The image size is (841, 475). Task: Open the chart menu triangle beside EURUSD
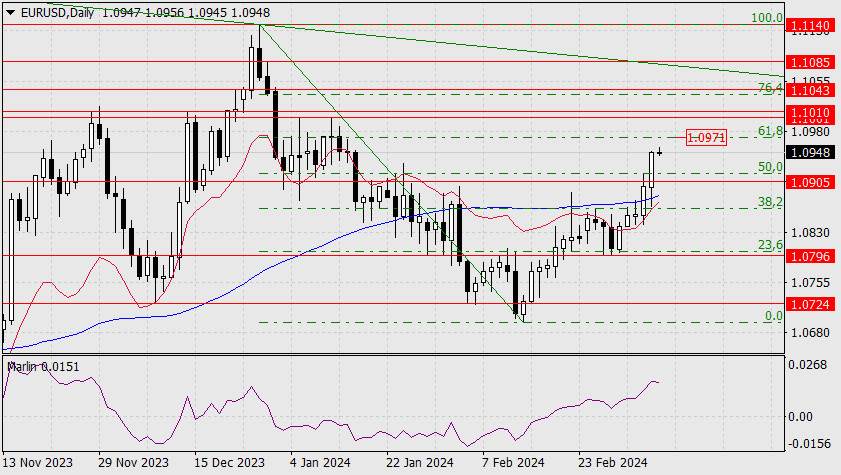click(x=11, y=12)
